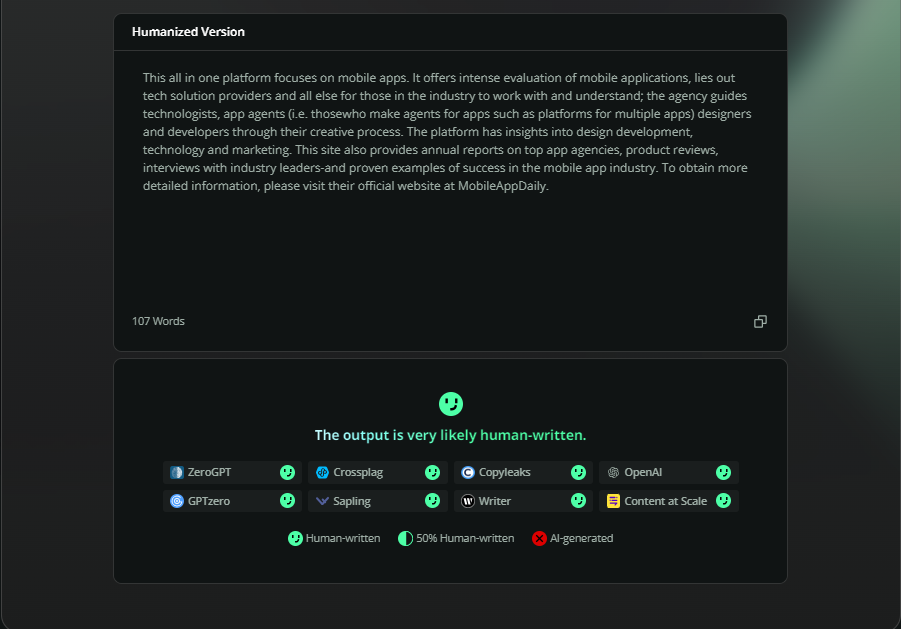Click the Human-written legend smiley
The height and width of the screenshot is (629, 901).
295,538
